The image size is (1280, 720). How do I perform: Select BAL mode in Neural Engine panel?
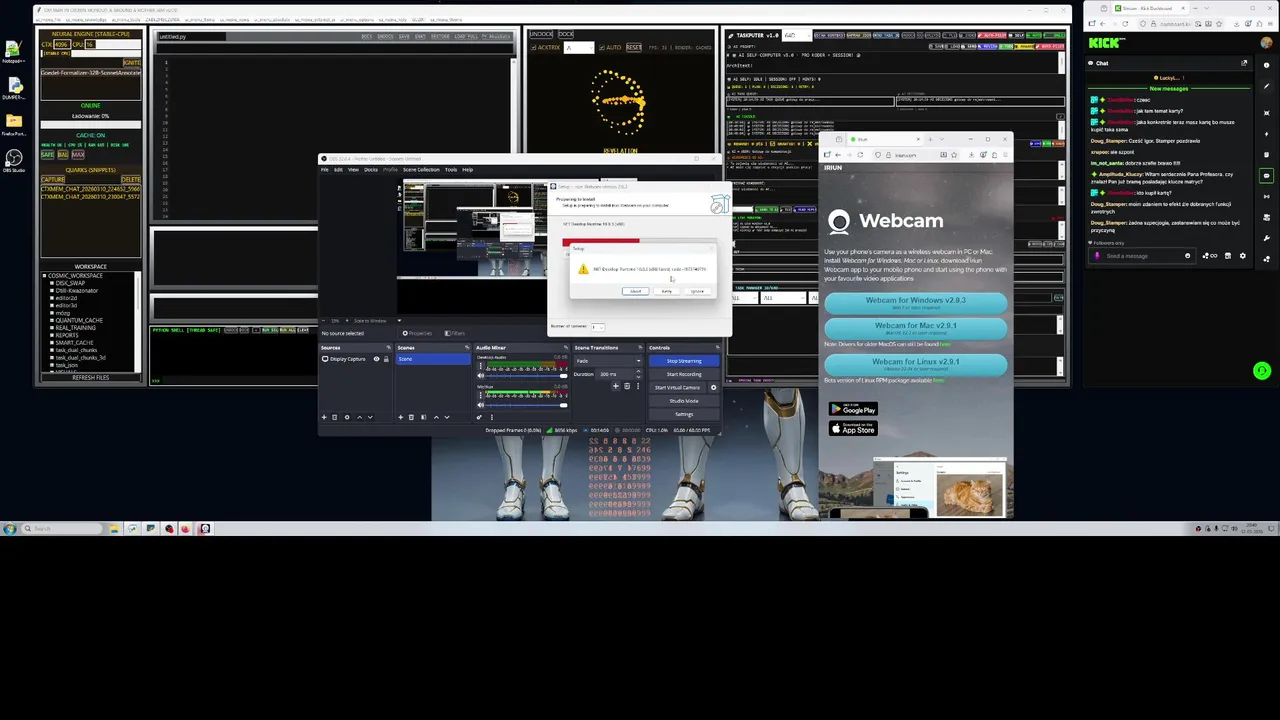tap(63, 155)
